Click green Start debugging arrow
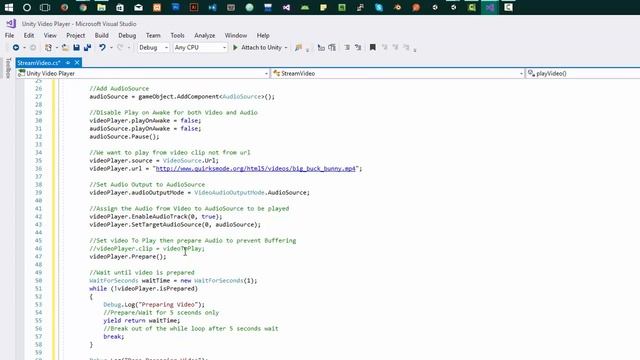Image resolution: width=640 pixels, height=360 pixels. 235,48
